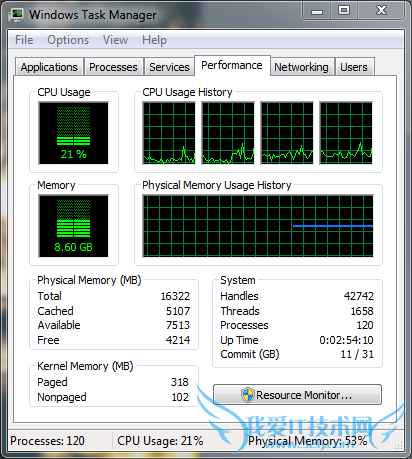Click the Physical Memory Usage History graph
The image size is (412, 459).
(x=258, y=226)
